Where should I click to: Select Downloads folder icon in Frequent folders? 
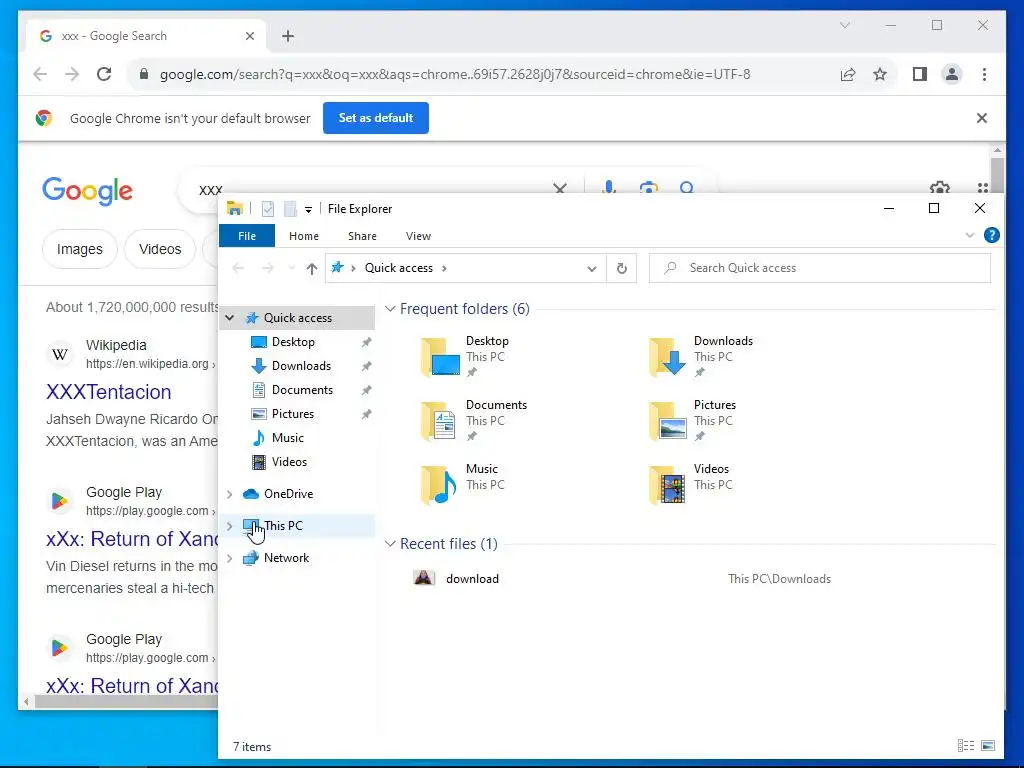667,357
